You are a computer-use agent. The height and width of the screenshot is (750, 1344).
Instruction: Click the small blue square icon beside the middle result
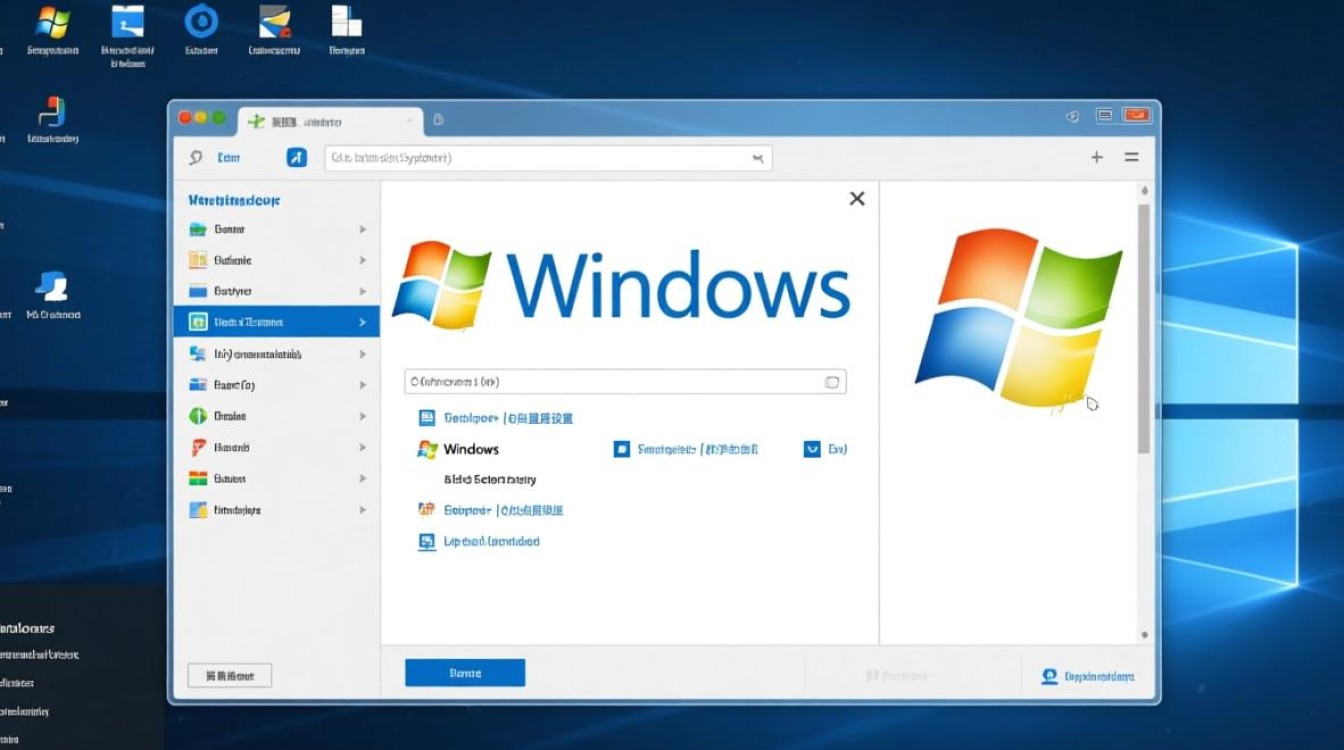(622, 448)
